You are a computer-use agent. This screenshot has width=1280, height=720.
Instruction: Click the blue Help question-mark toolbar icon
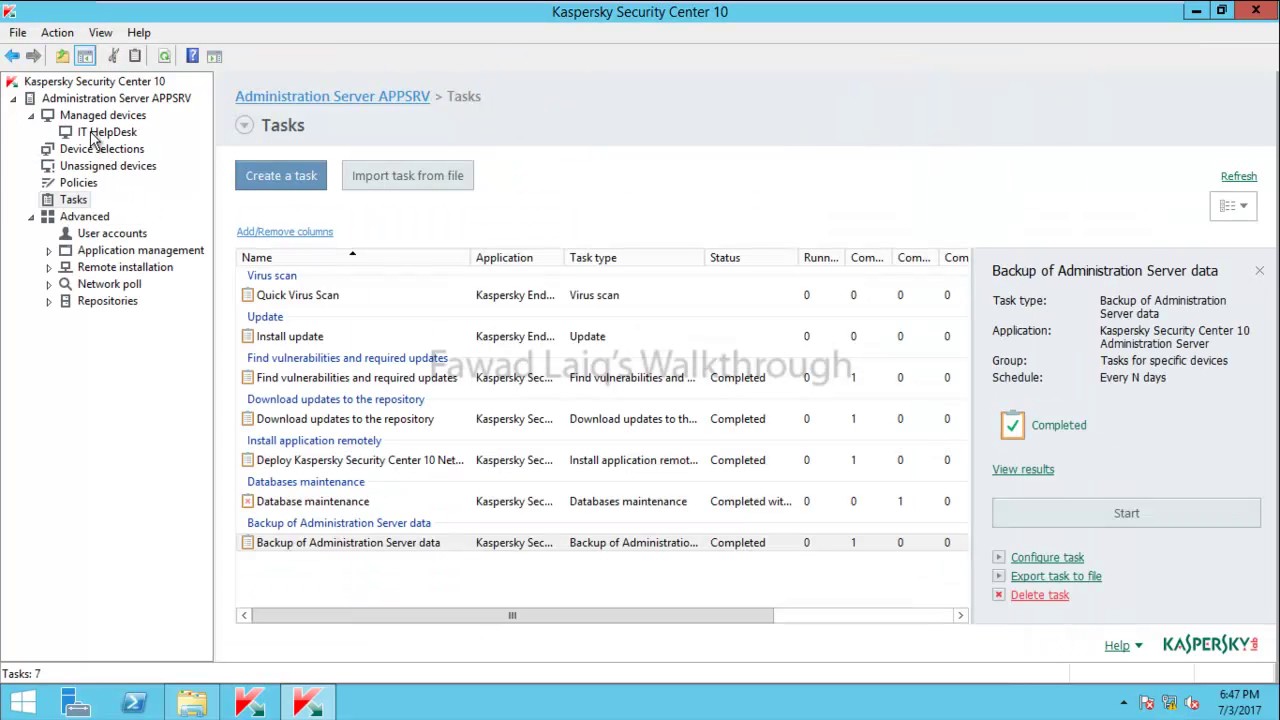click(192, 56)
